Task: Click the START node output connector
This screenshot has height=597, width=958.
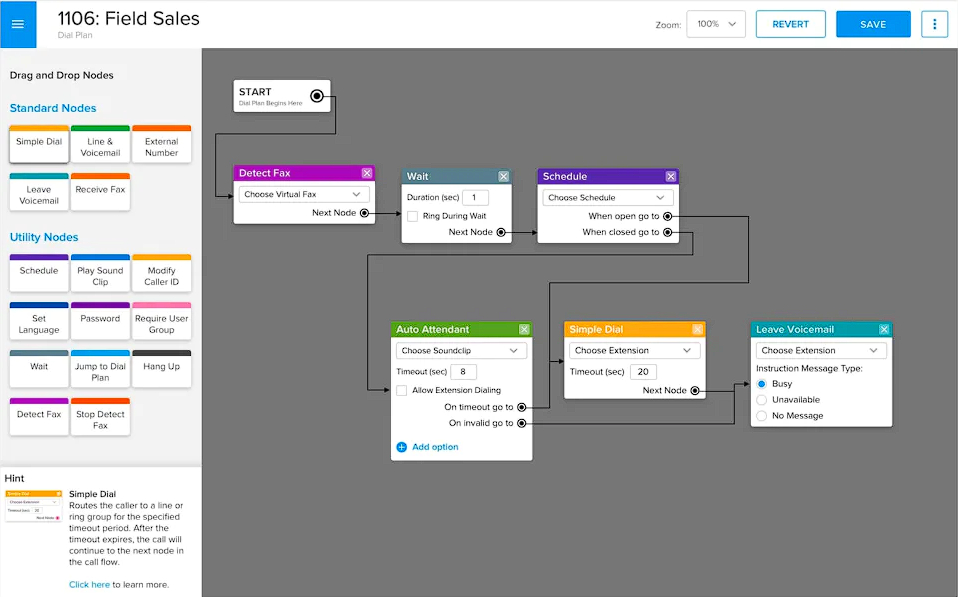Action: [317, 96]
